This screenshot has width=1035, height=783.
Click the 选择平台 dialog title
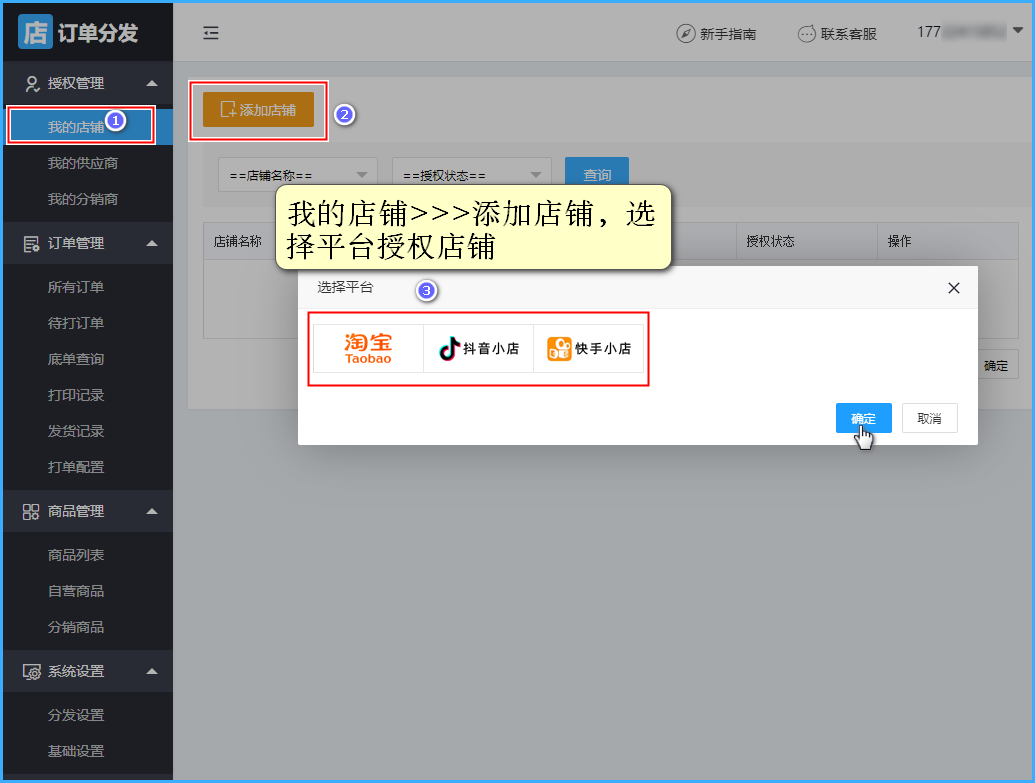(345, 287)
